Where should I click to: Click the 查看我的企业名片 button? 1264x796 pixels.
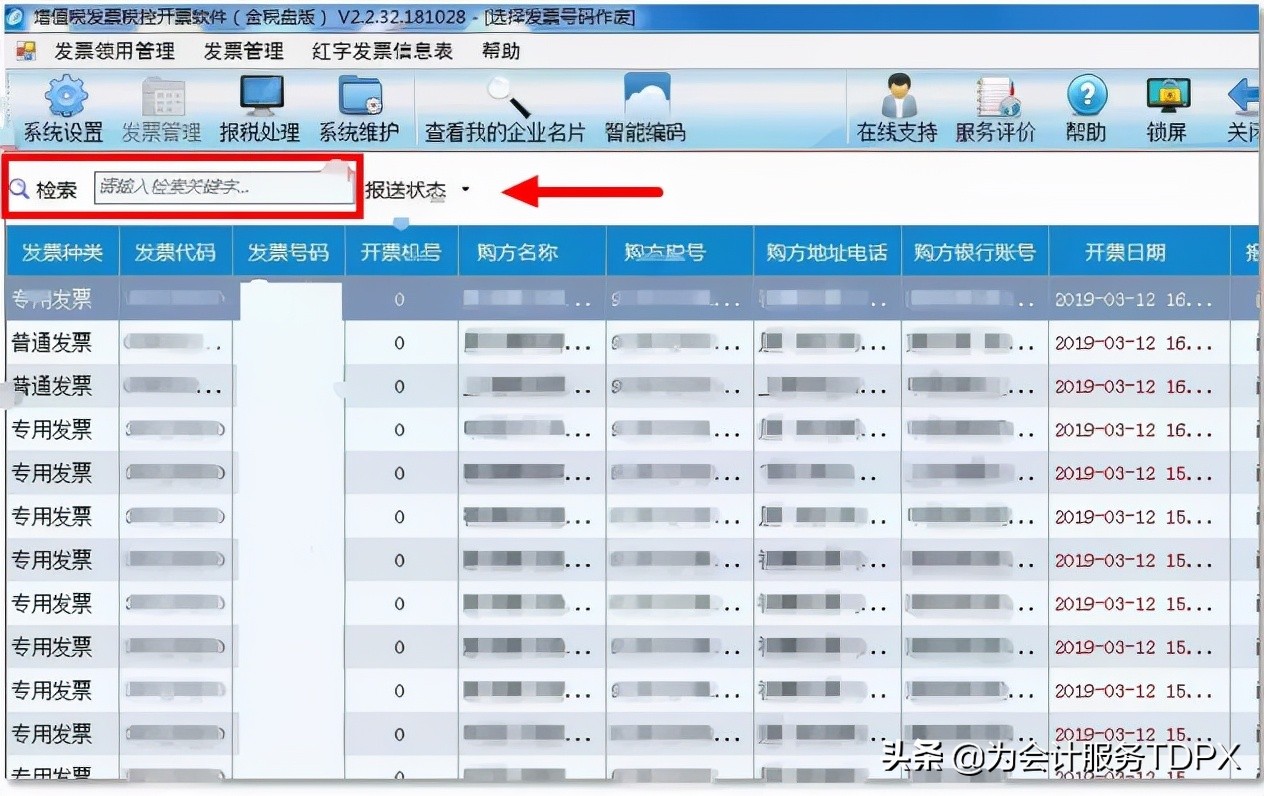tap(505, 107)
